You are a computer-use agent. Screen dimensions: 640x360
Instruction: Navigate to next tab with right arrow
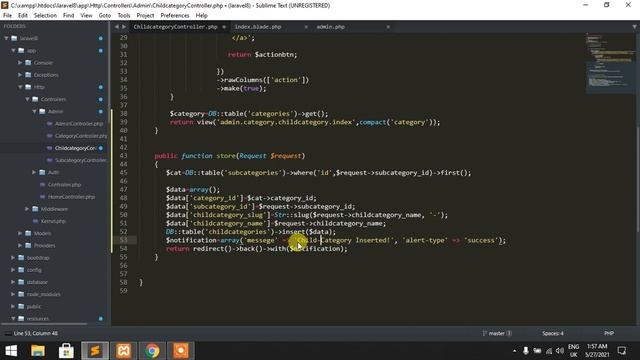(x=124, y=27)
